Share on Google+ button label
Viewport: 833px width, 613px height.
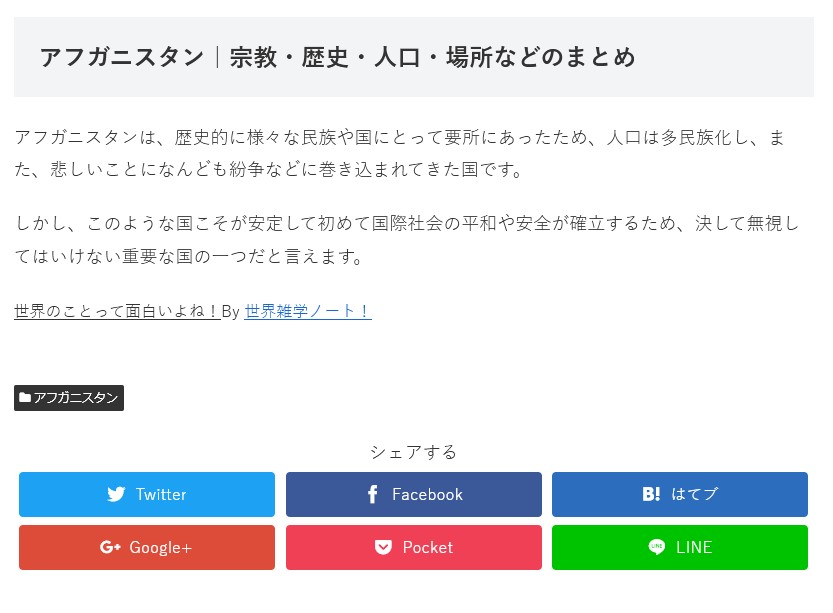[x=160, y=547]
